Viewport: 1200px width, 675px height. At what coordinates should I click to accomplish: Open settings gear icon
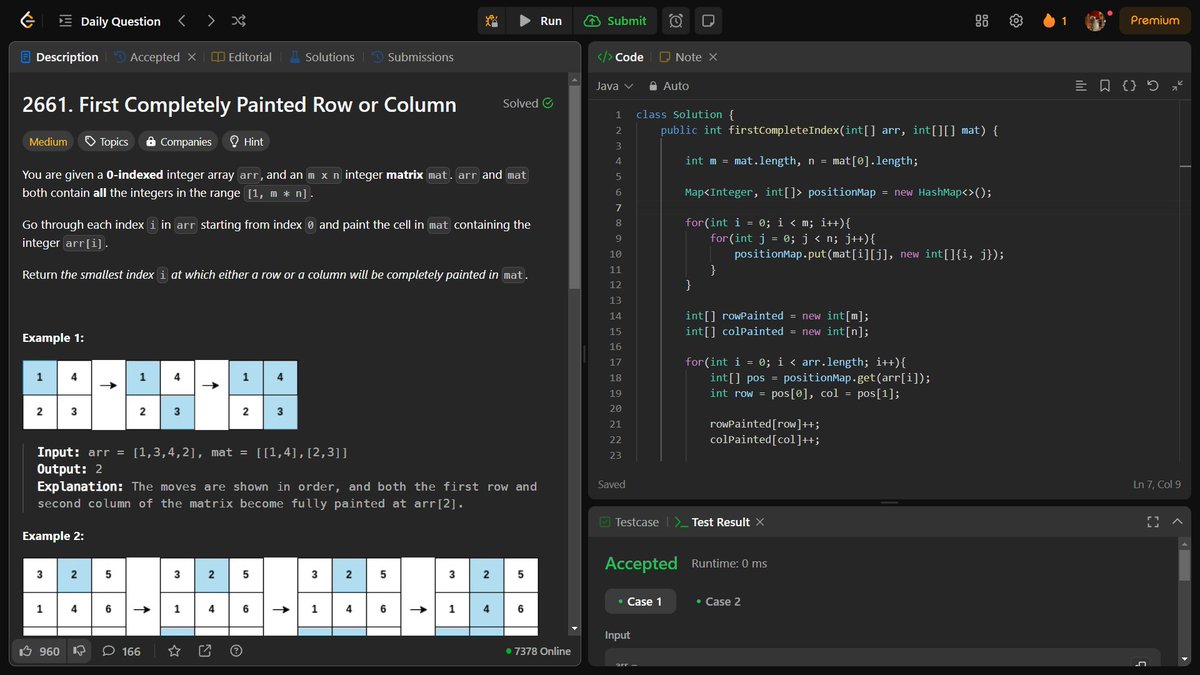tap(1016, 21)
